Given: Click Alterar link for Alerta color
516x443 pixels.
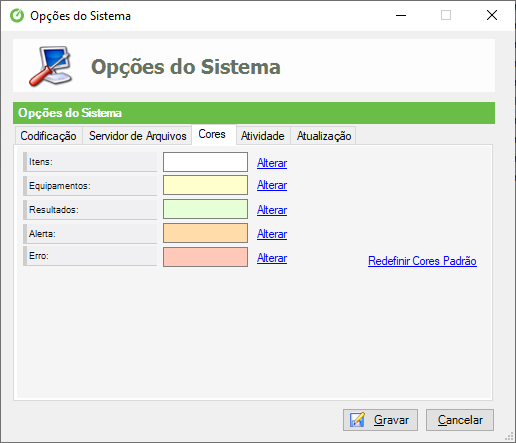Looking at the screenshot, I should point(272,234).
